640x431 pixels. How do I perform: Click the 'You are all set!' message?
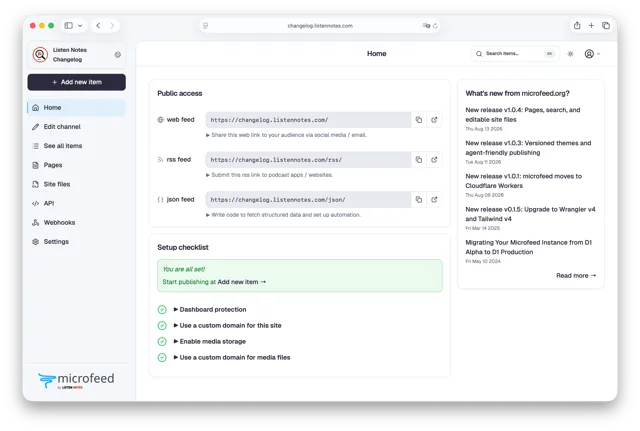pyautogui.click(x=184, y=269)
